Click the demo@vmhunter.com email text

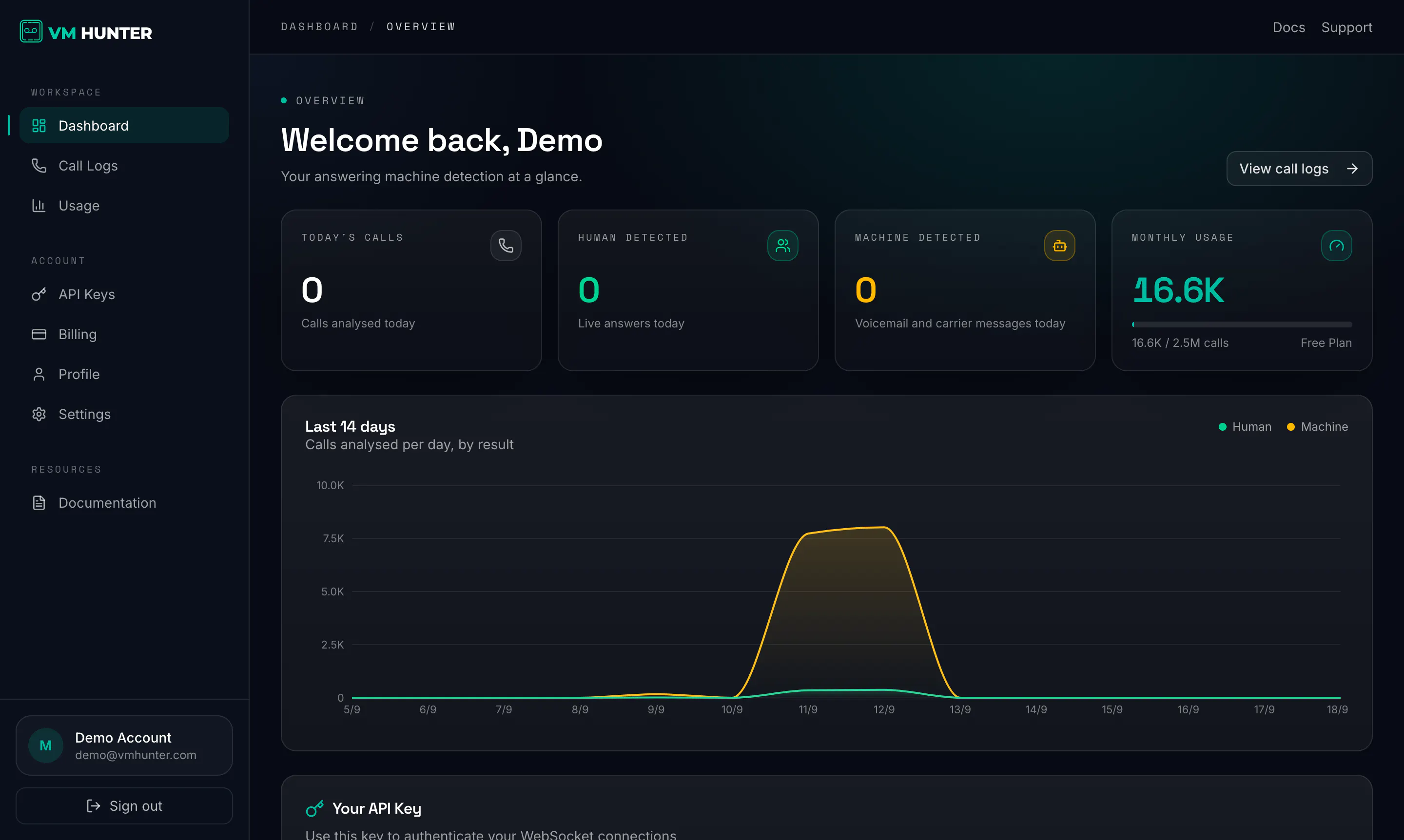pos(136,755)
